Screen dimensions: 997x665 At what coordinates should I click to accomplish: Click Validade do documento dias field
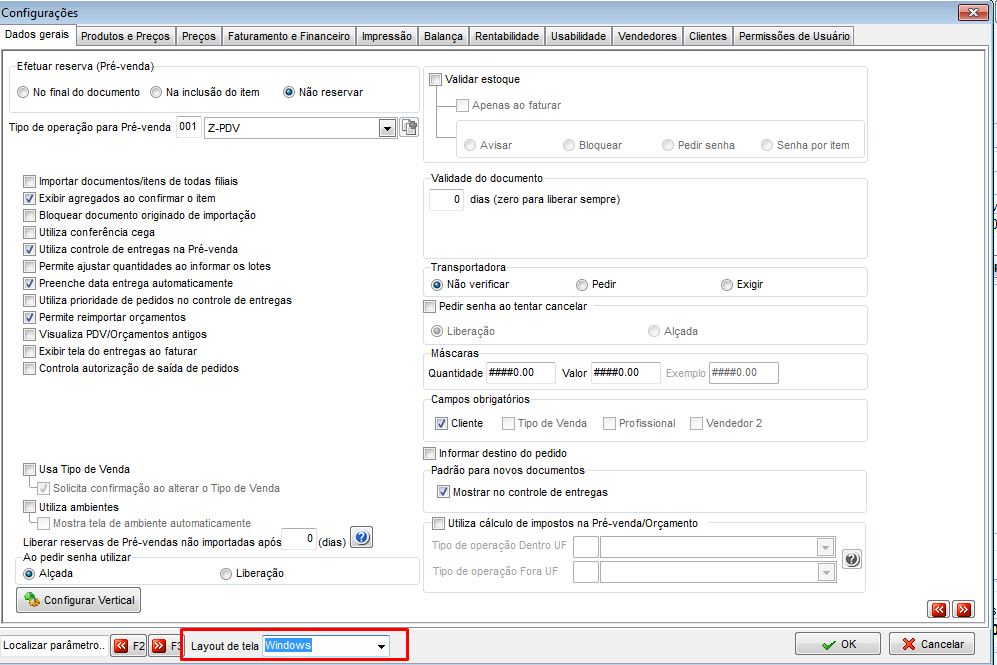(x=446, y=200)
